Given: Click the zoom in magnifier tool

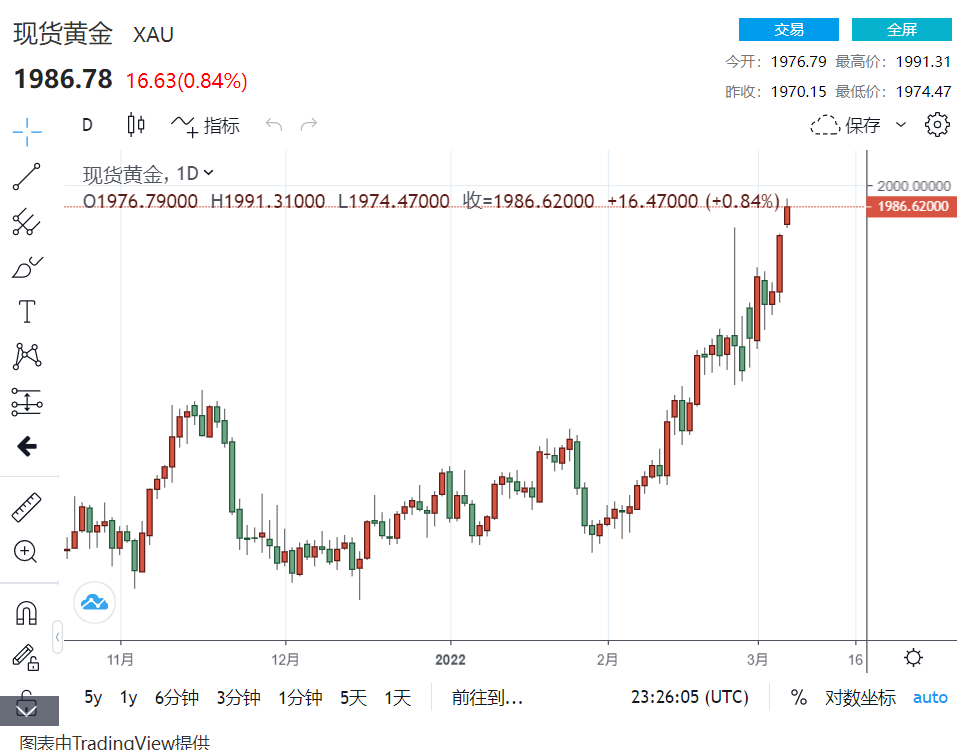Looking at the screenshot, I should 27,551.
